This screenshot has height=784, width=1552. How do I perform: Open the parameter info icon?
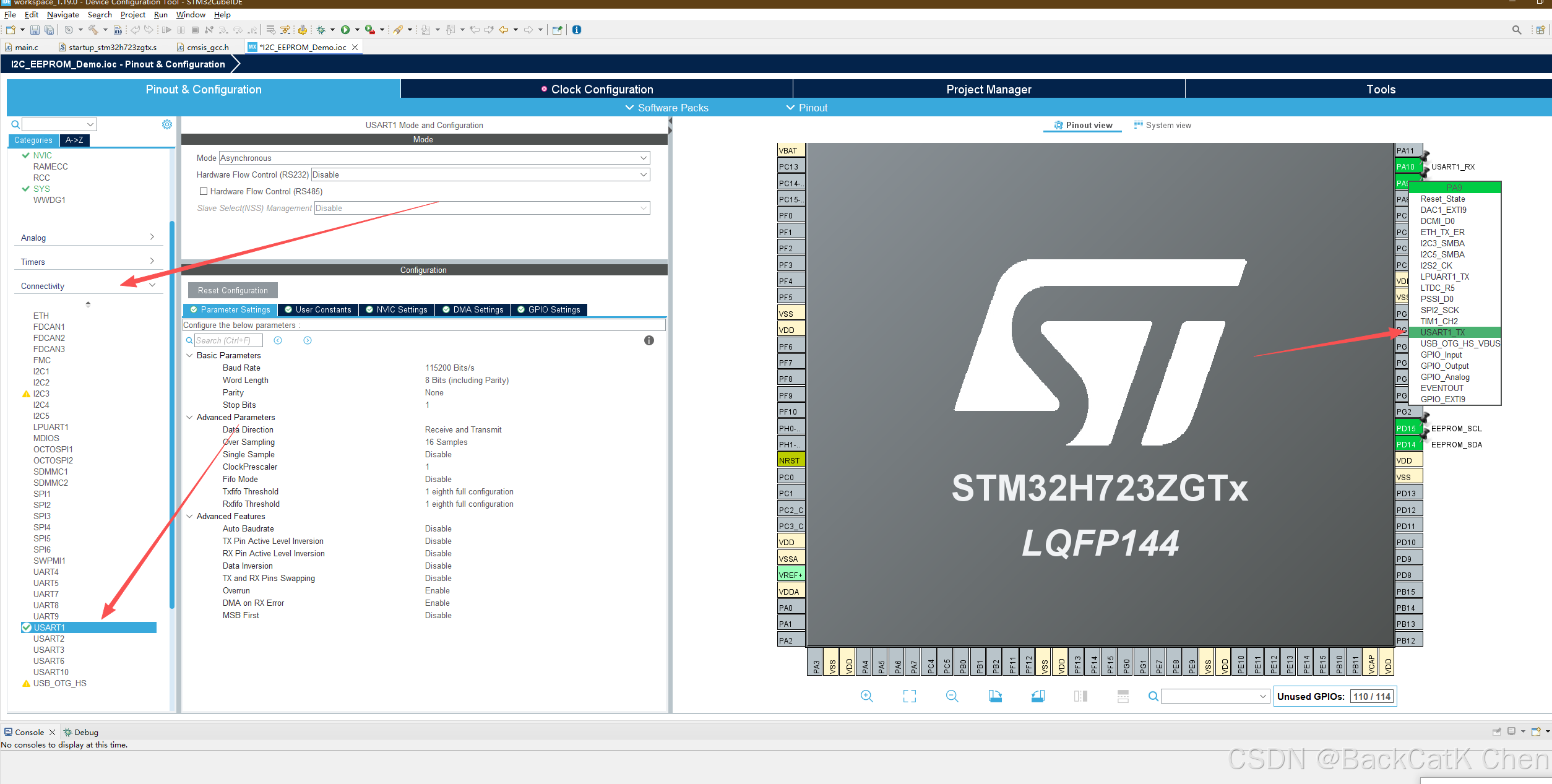(649, 340)
